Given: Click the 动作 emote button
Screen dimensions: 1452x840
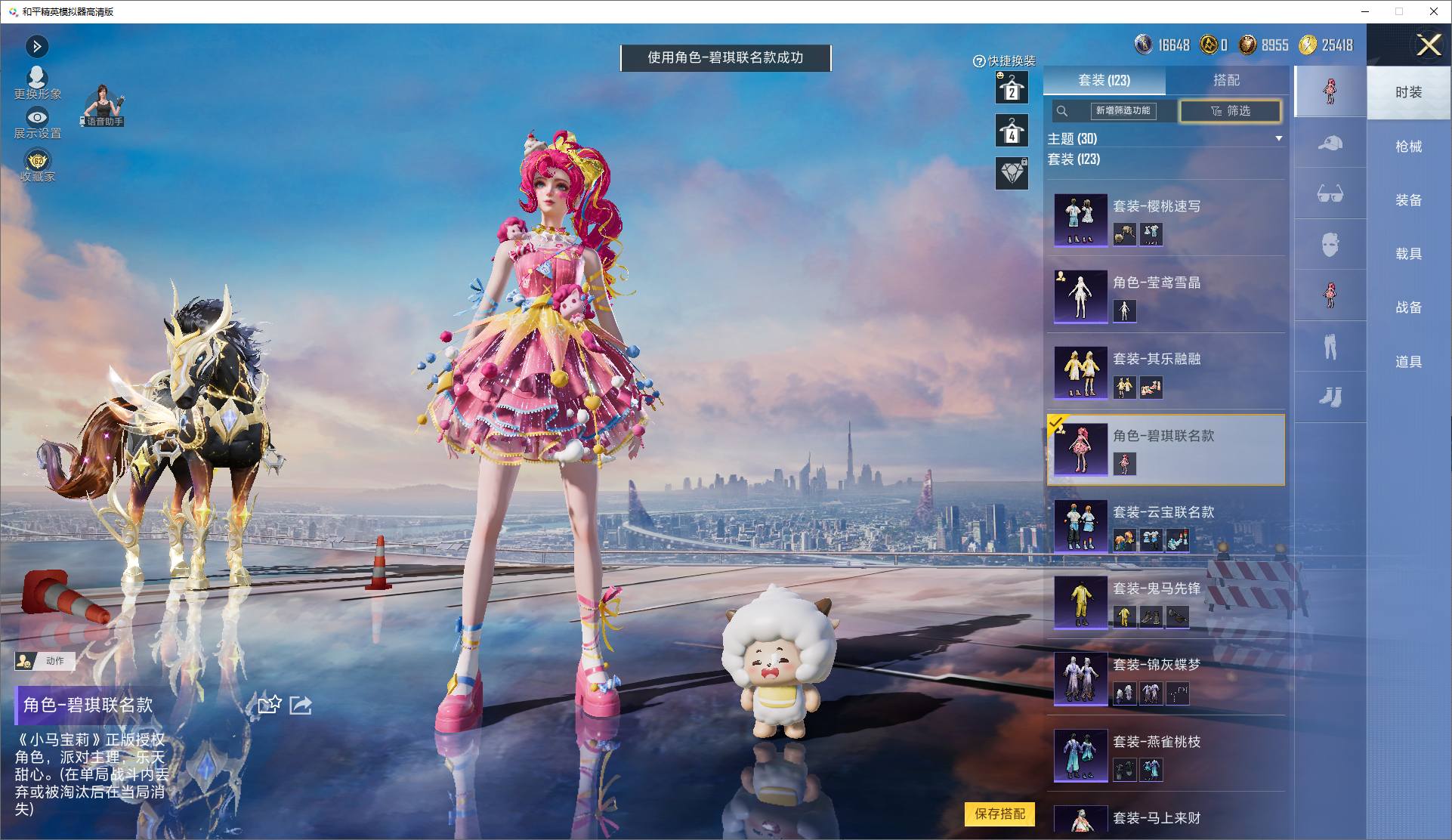Looking at the screenshot, I should click(45, 661).
